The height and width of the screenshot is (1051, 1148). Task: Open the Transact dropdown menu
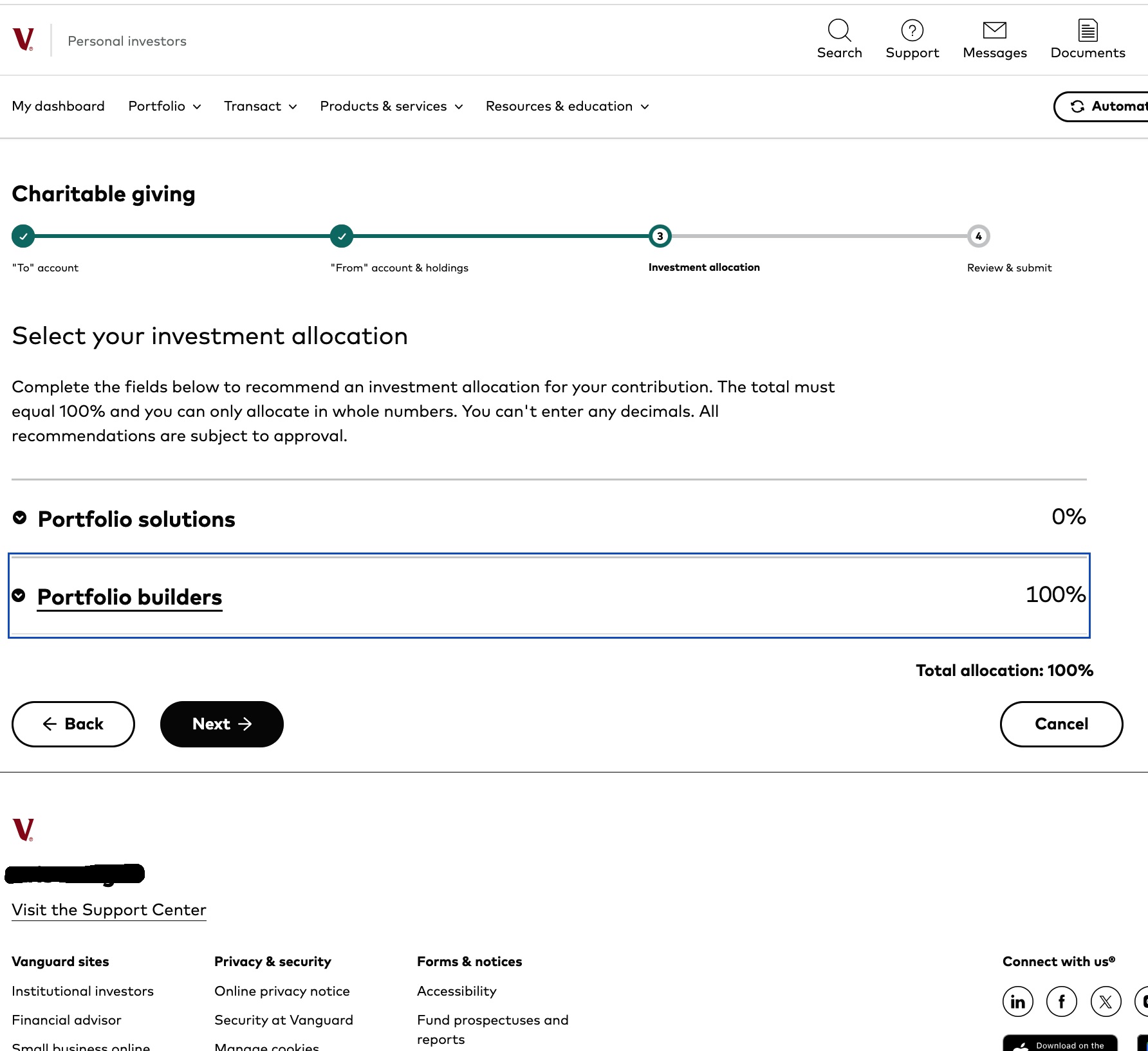tap(260, 106)
